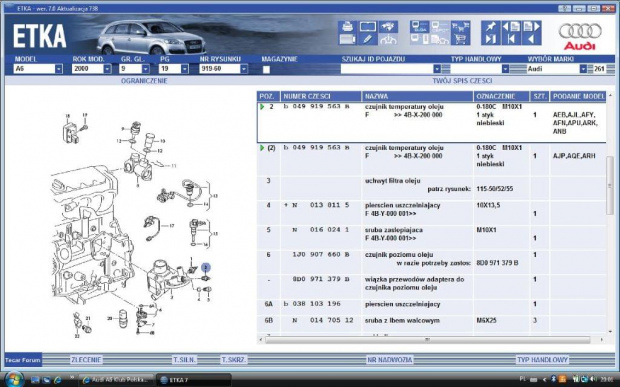Click the faded monitor icon beside the first monitor icon
Screen dimensions: 620x387
pyautogui.click(x=440, y=27)
